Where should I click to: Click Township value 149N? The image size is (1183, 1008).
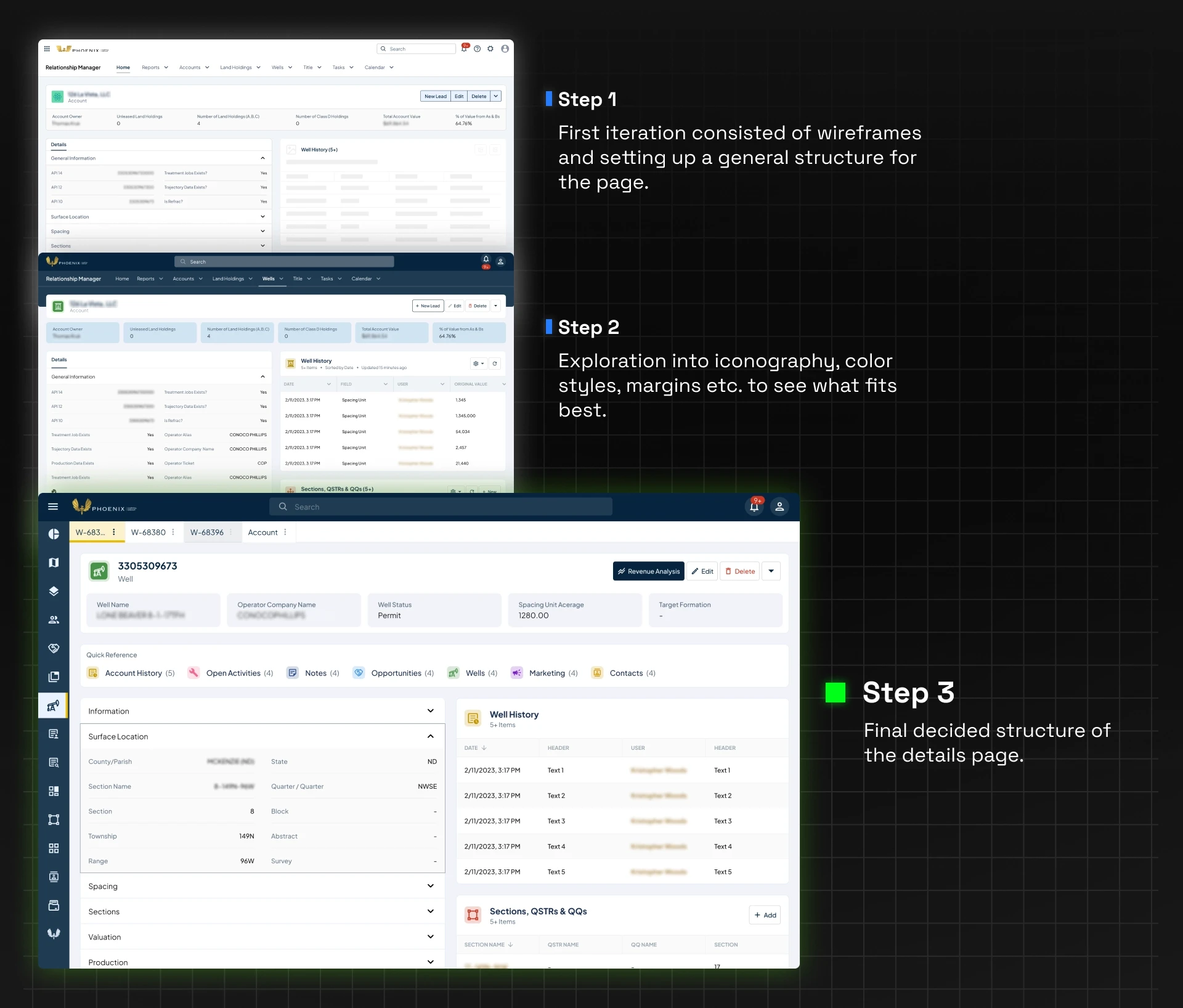(x=246, y=836)
